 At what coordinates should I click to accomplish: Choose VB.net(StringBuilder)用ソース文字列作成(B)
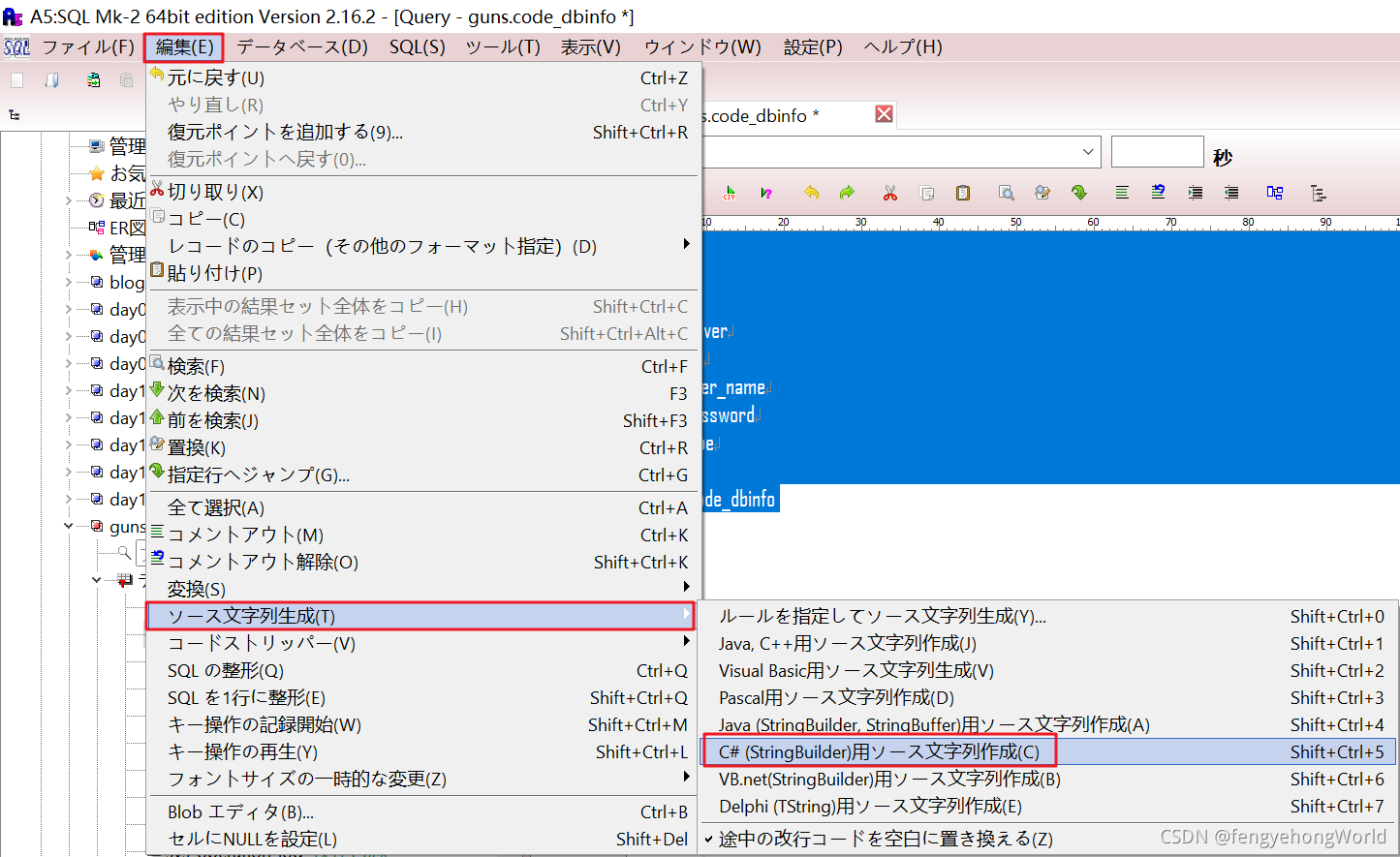point(1048,779)
